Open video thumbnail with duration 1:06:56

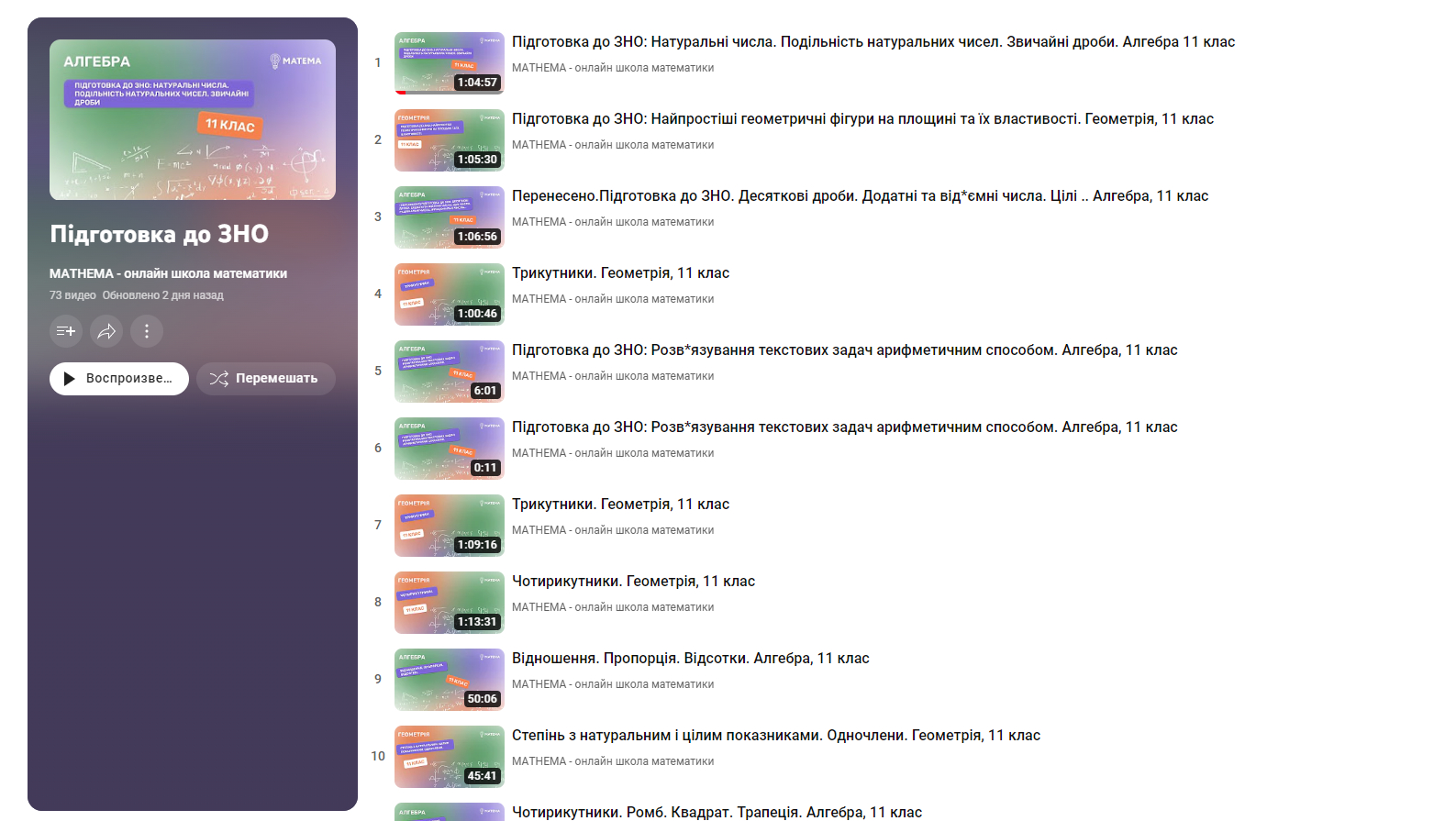[450, 217]
